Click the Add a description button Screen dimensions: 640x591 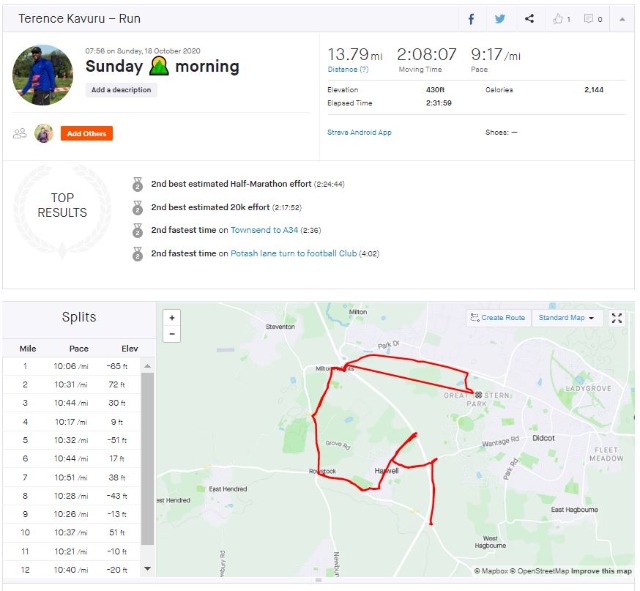point(121,90)
